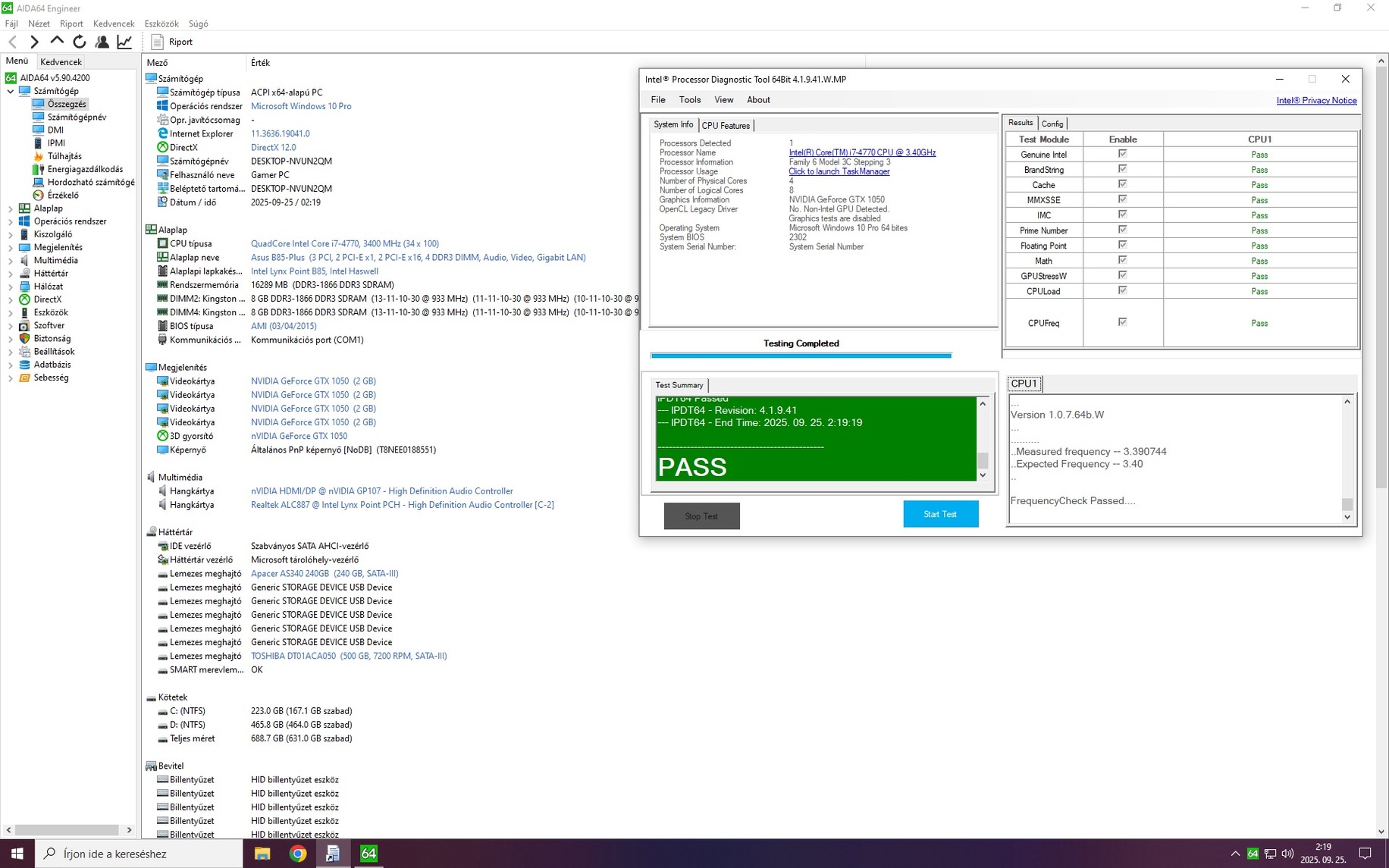Click the Start Test button

pyautogui.click(x=940, y=514)
